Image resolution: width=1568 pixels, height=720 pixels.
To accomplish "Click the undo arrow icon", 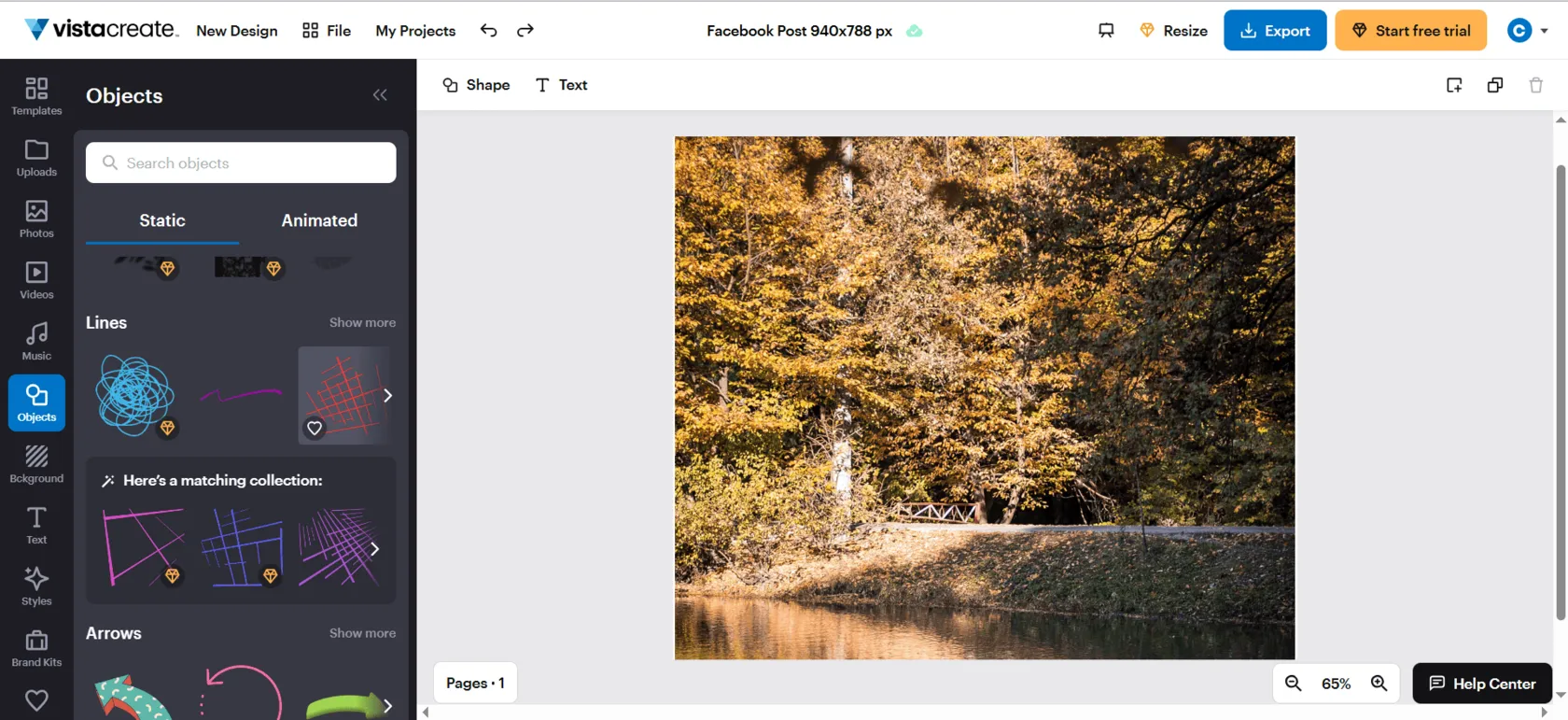I will pos(488,31).
